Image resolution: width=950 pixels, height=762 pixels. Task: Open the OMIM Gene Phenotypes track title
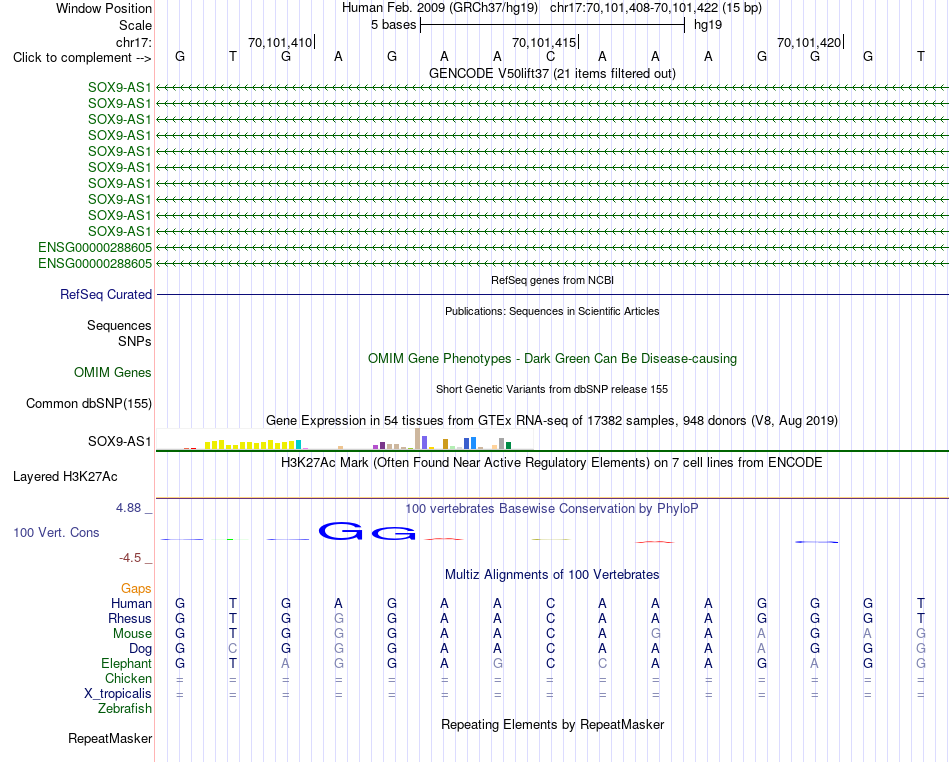click(x=552, y=359)
